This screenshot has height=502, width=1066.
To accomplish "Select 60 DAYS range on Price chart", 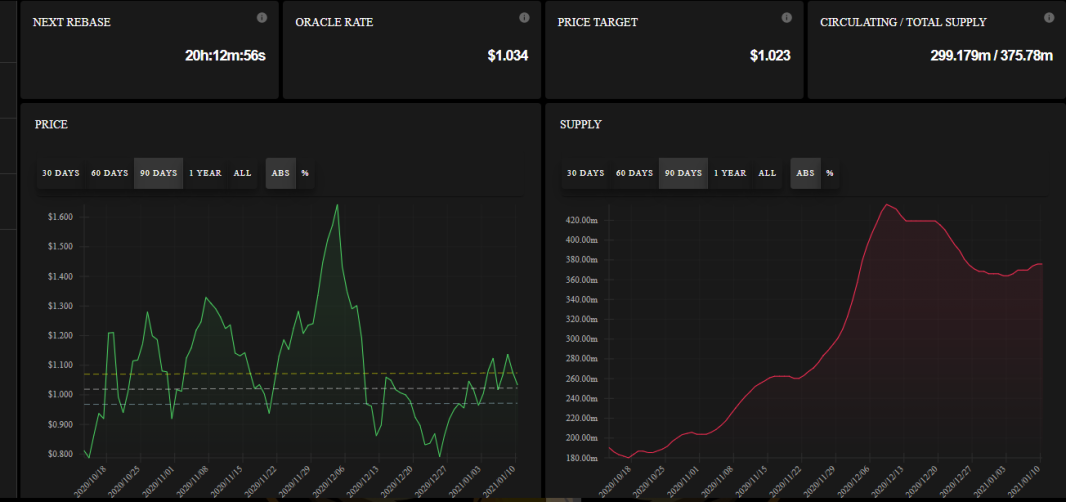I will tap(109, 173).
